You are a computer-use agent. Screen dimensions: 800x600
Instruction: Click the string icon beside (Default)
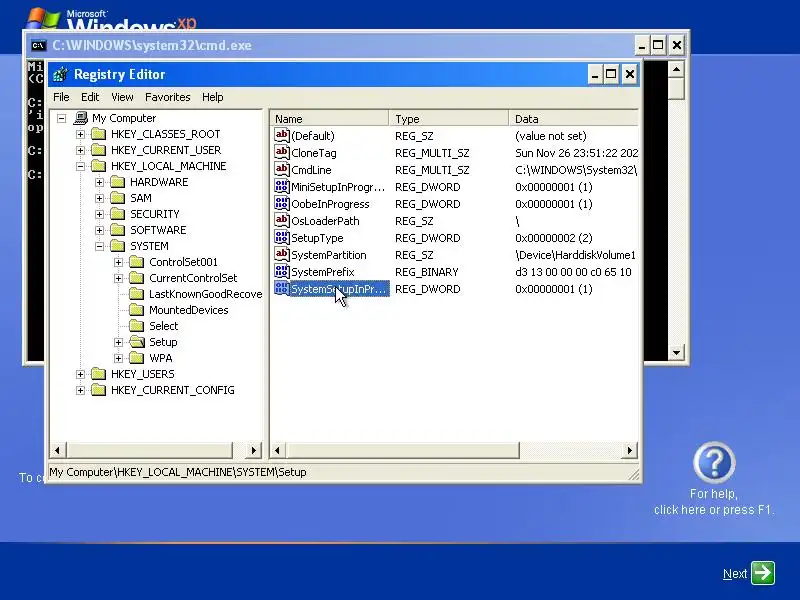[282, 135]
